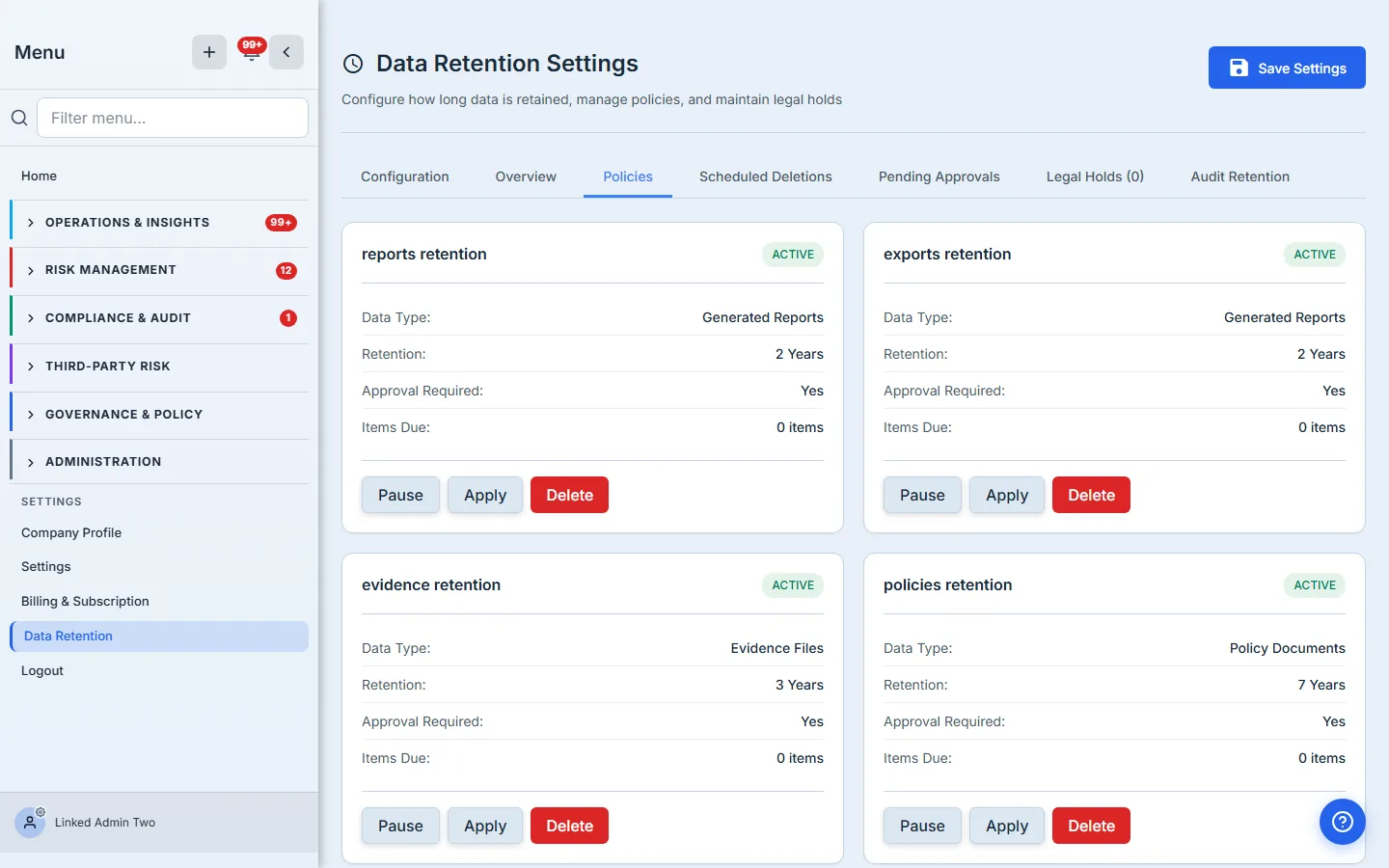Screen dimensions: 1389x868
Task: Expand the Operations & Insights section
Action: pyautogui.click(x=159, y=223)
